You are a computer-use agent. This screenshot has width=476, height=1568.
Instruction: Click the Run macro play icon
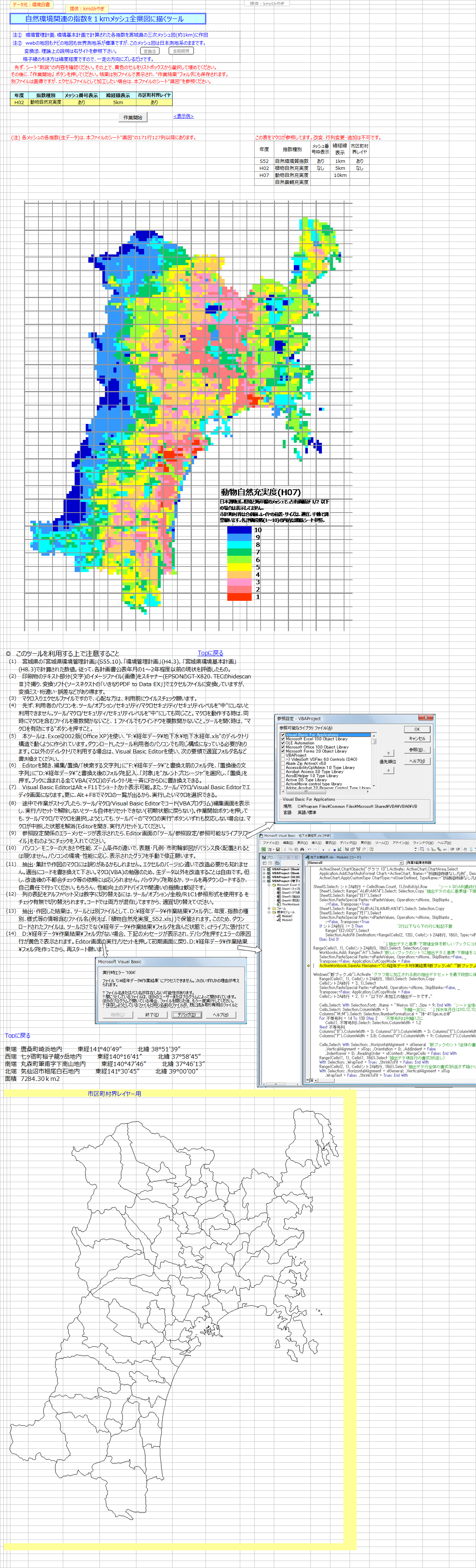pos(324,849)
